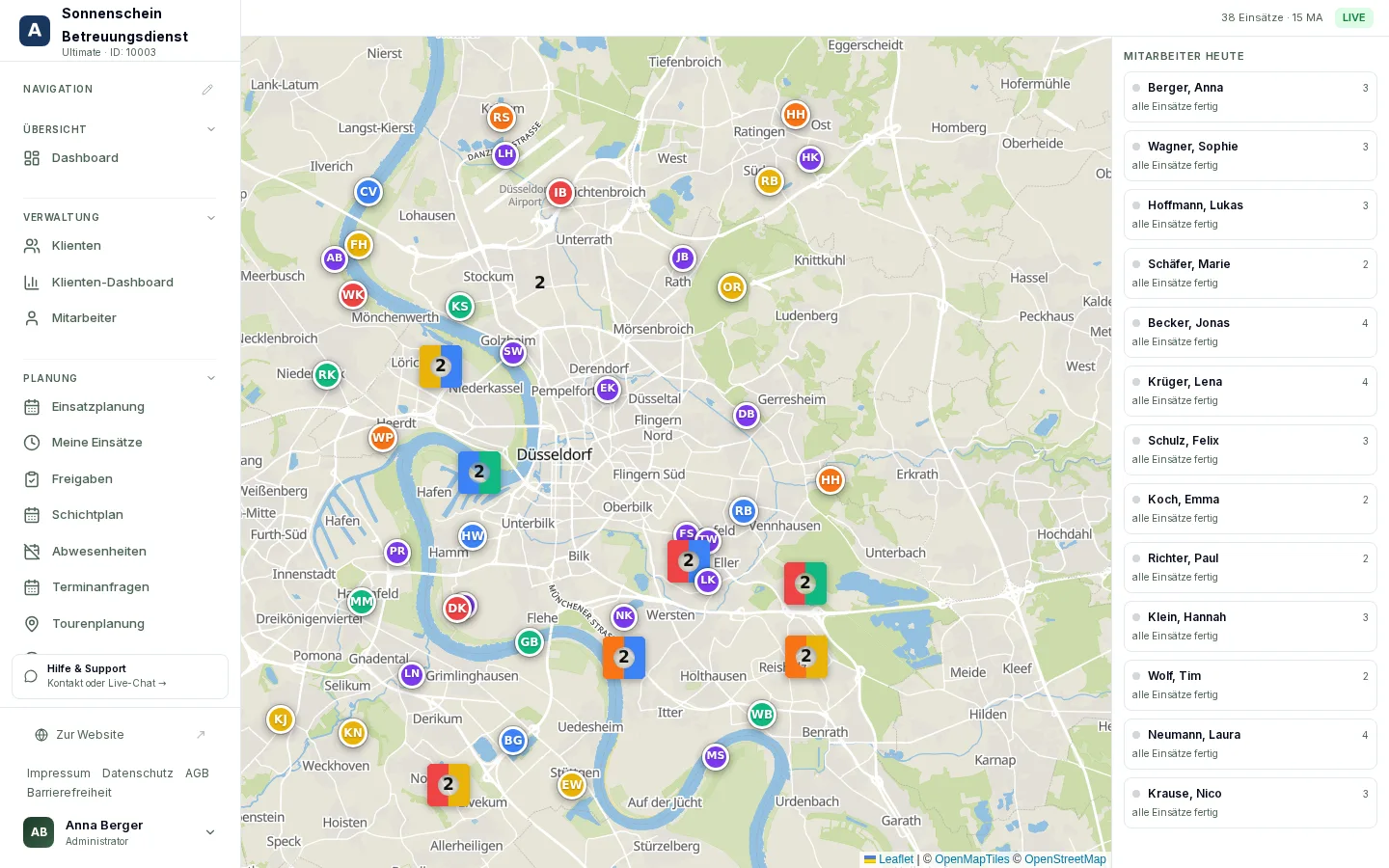
Task: Click the Dashboard grid icon
Action: click(32, 158)
